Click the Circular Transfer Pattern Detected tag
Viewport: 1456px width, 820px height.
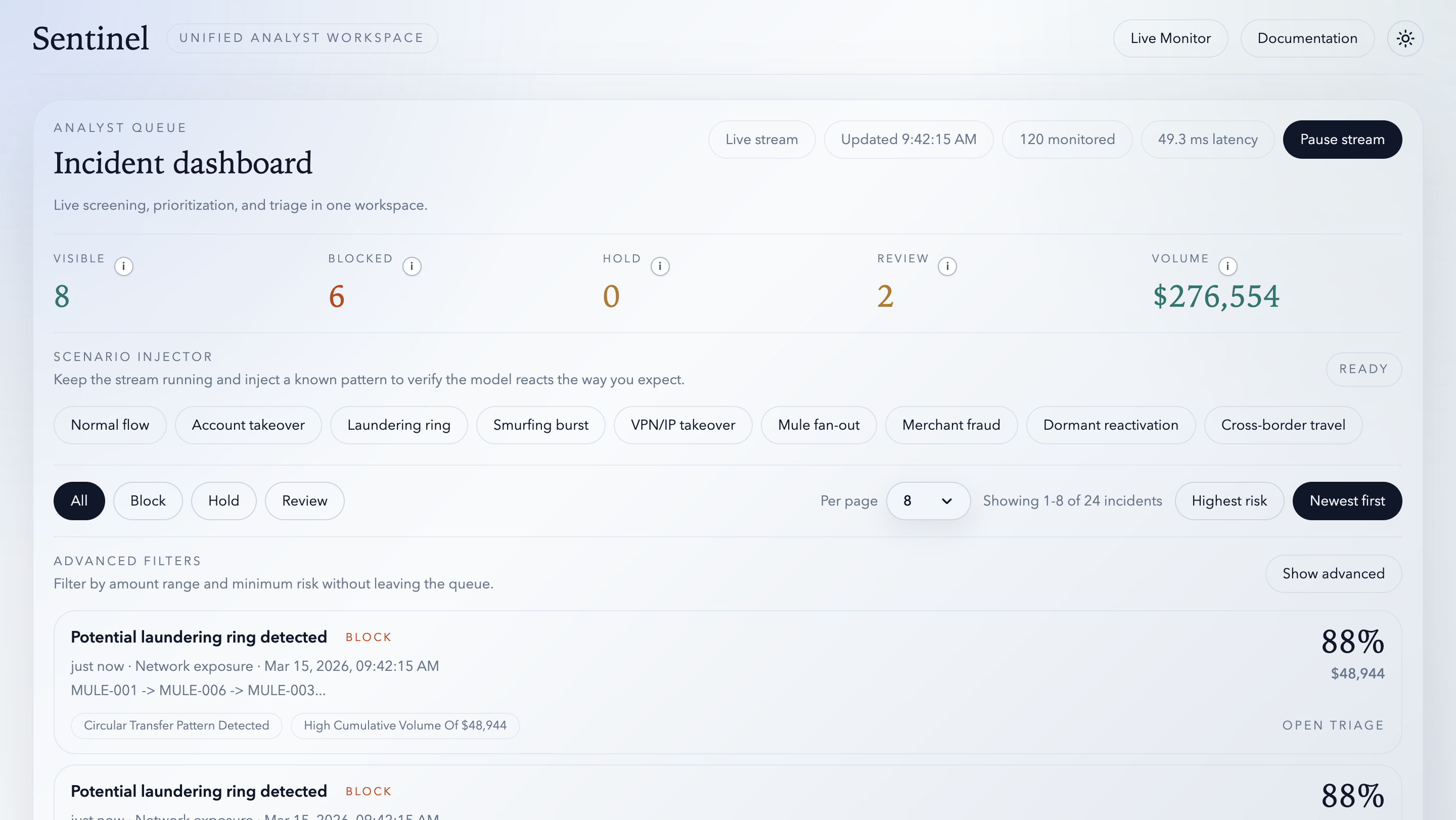click(176, 725)
